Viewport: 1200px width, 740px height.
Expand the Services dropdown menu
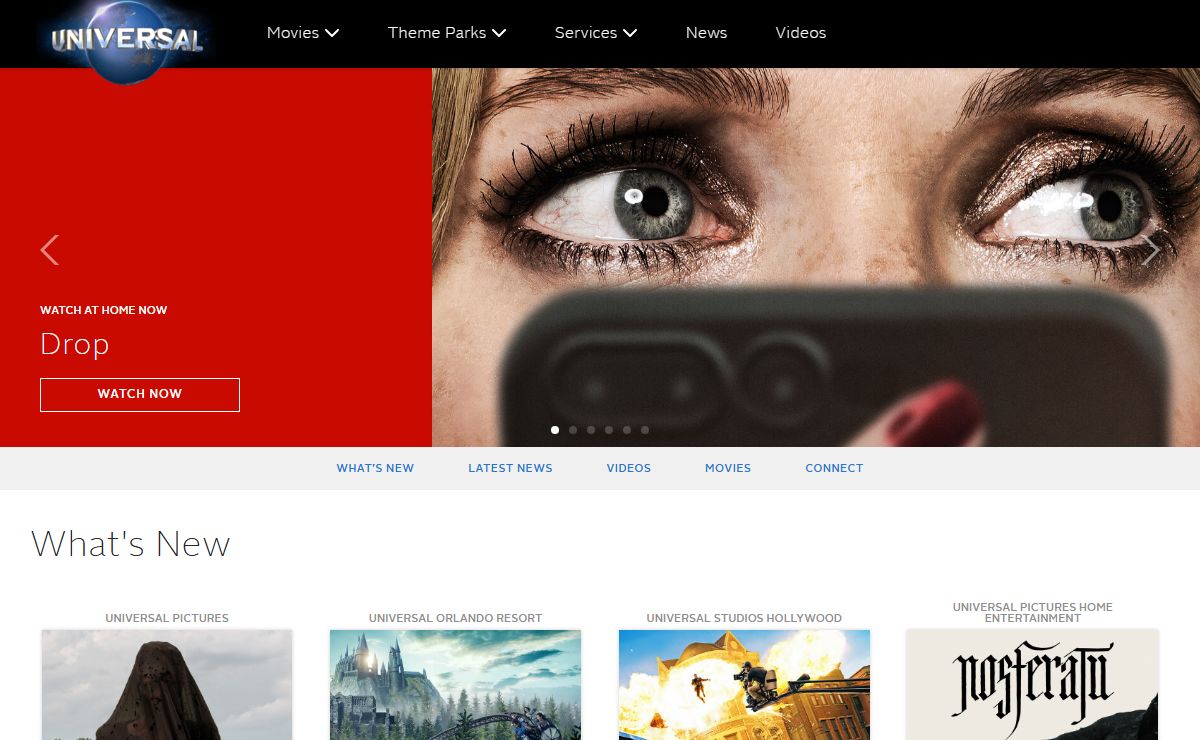[x=596, y=33]
